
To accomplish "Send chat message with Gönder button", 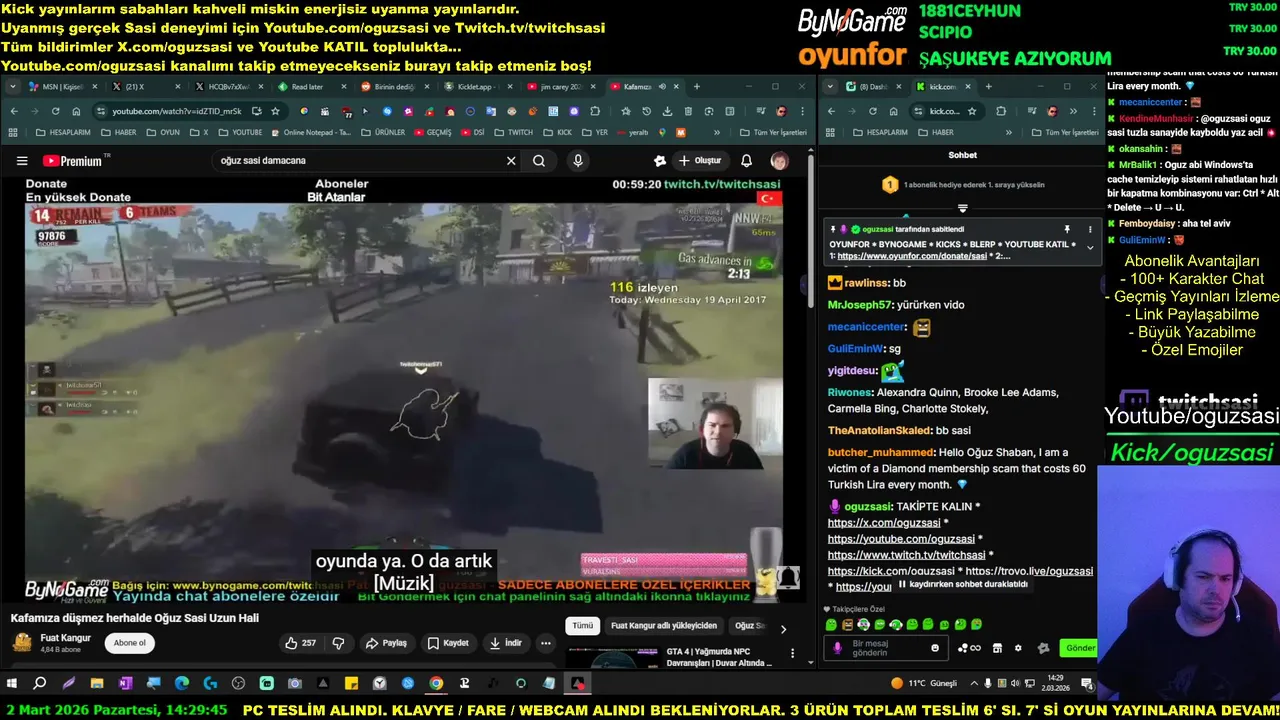I will click(1080, 648).
